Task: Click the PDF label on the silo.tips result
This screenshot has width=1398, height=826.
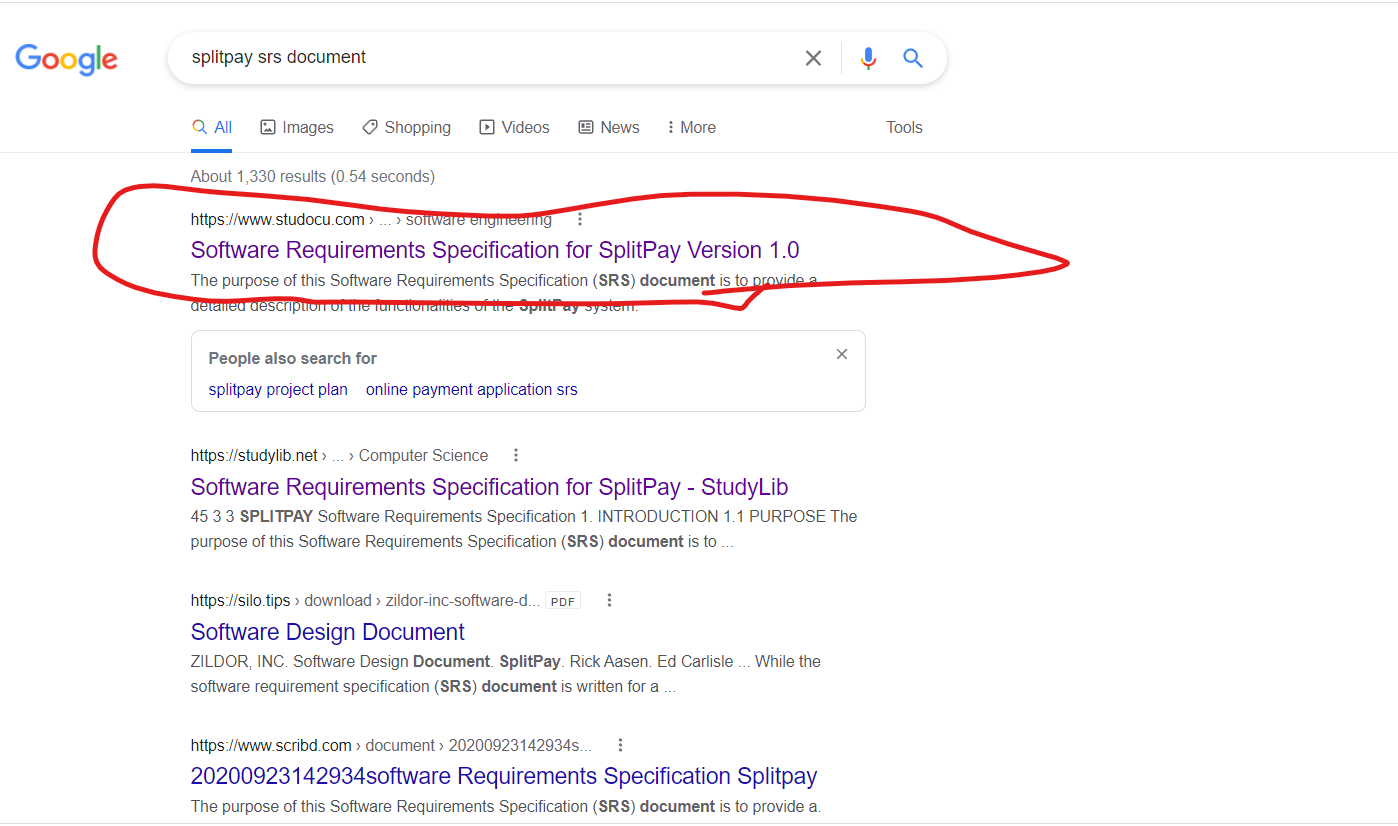Action: (x=562, y=600)
